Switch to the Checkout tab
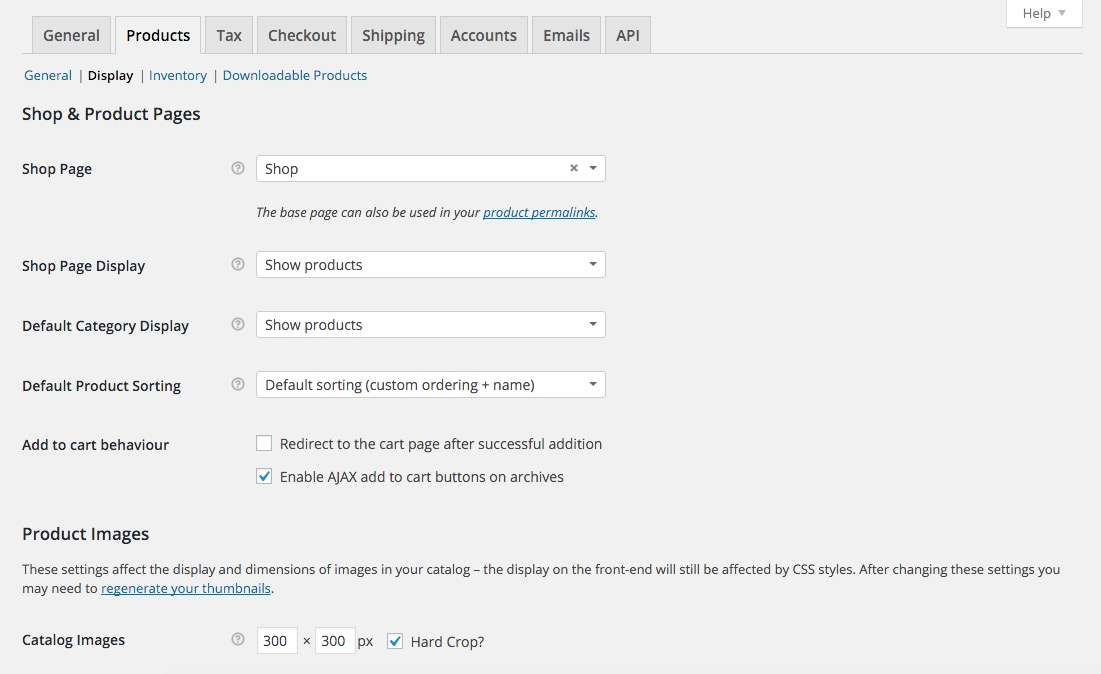This screenshot has width=1101, height=674. (302, 35)
